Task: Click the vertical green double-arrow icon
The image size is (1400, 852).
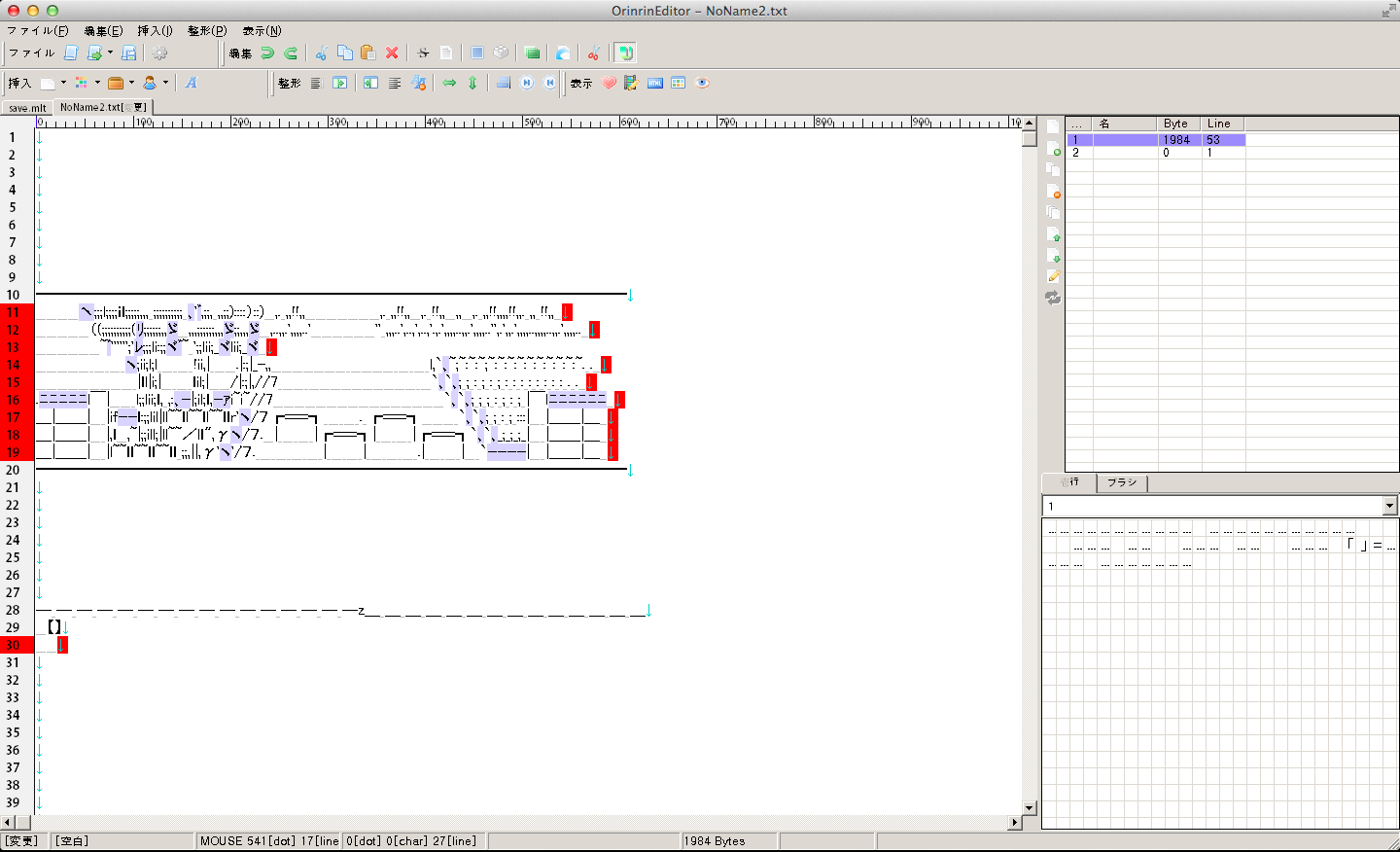Action: [472, 84]
